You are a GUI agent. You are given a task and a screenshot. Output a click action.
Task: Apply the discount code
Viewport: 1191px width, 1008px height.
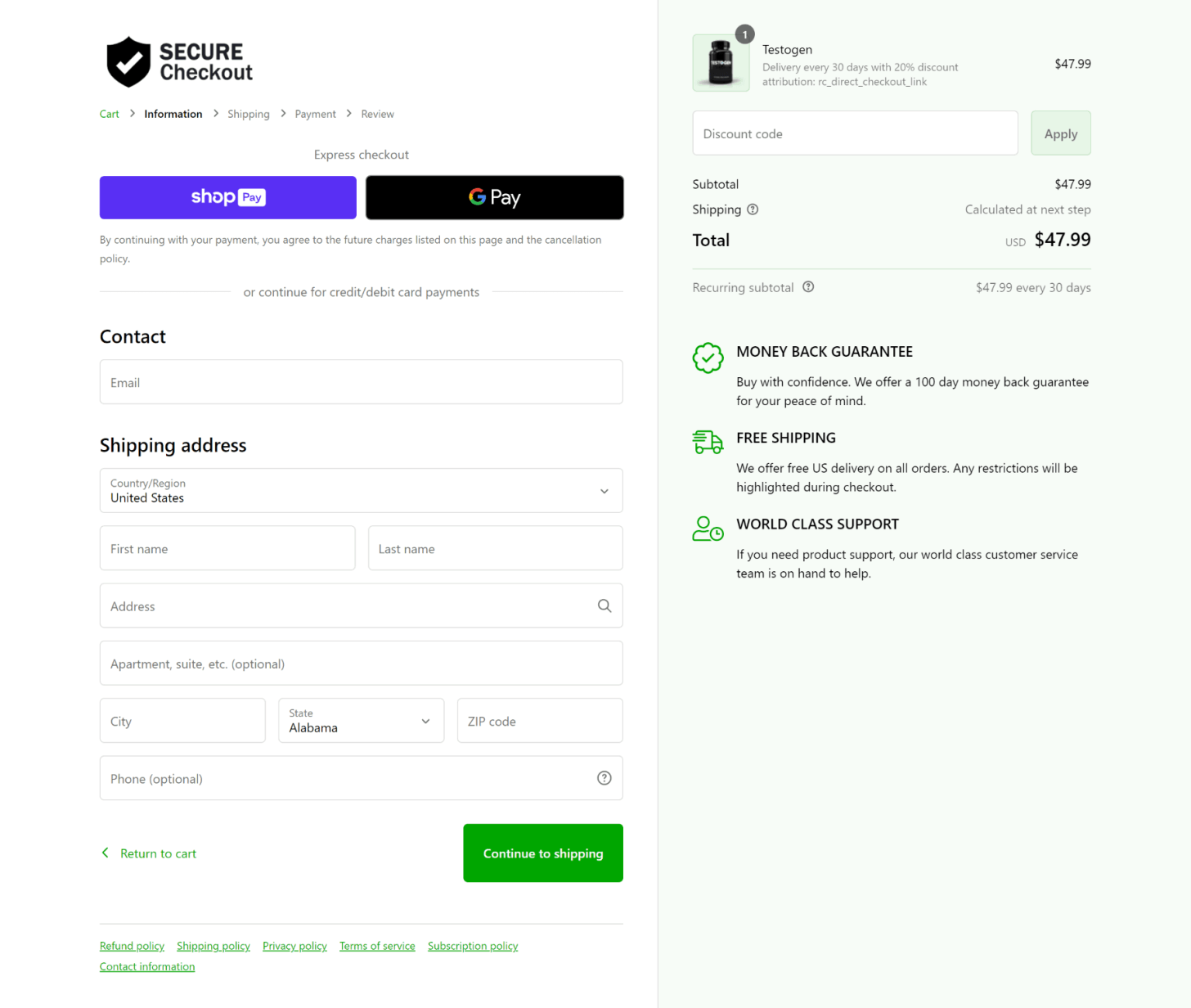tap(1060, 133)
